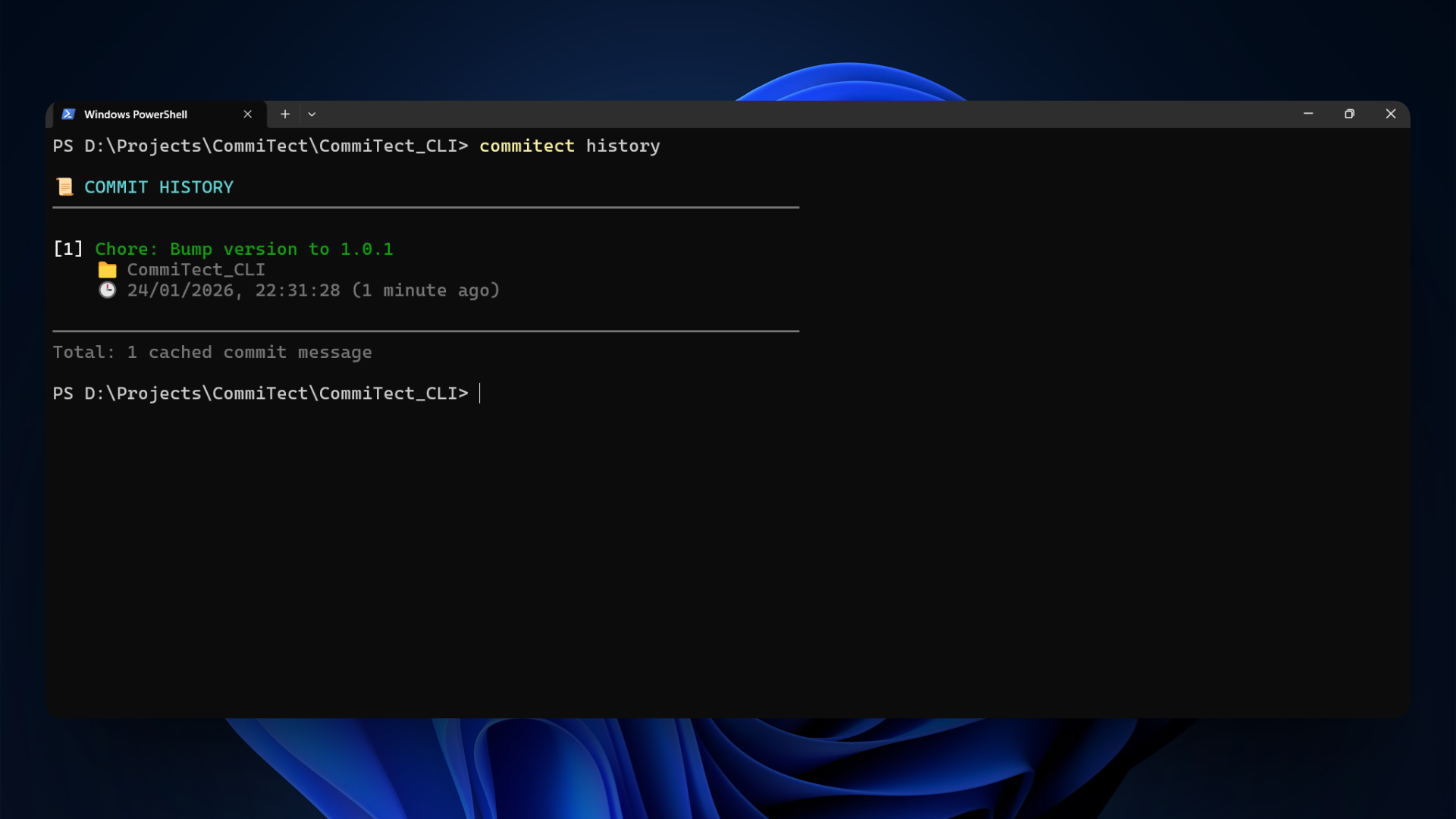Click the timestamp 24/01/2026, 22:31:28
This screenshot has width=1456, height=819.
pyautogui.click(x=234, y=290)
